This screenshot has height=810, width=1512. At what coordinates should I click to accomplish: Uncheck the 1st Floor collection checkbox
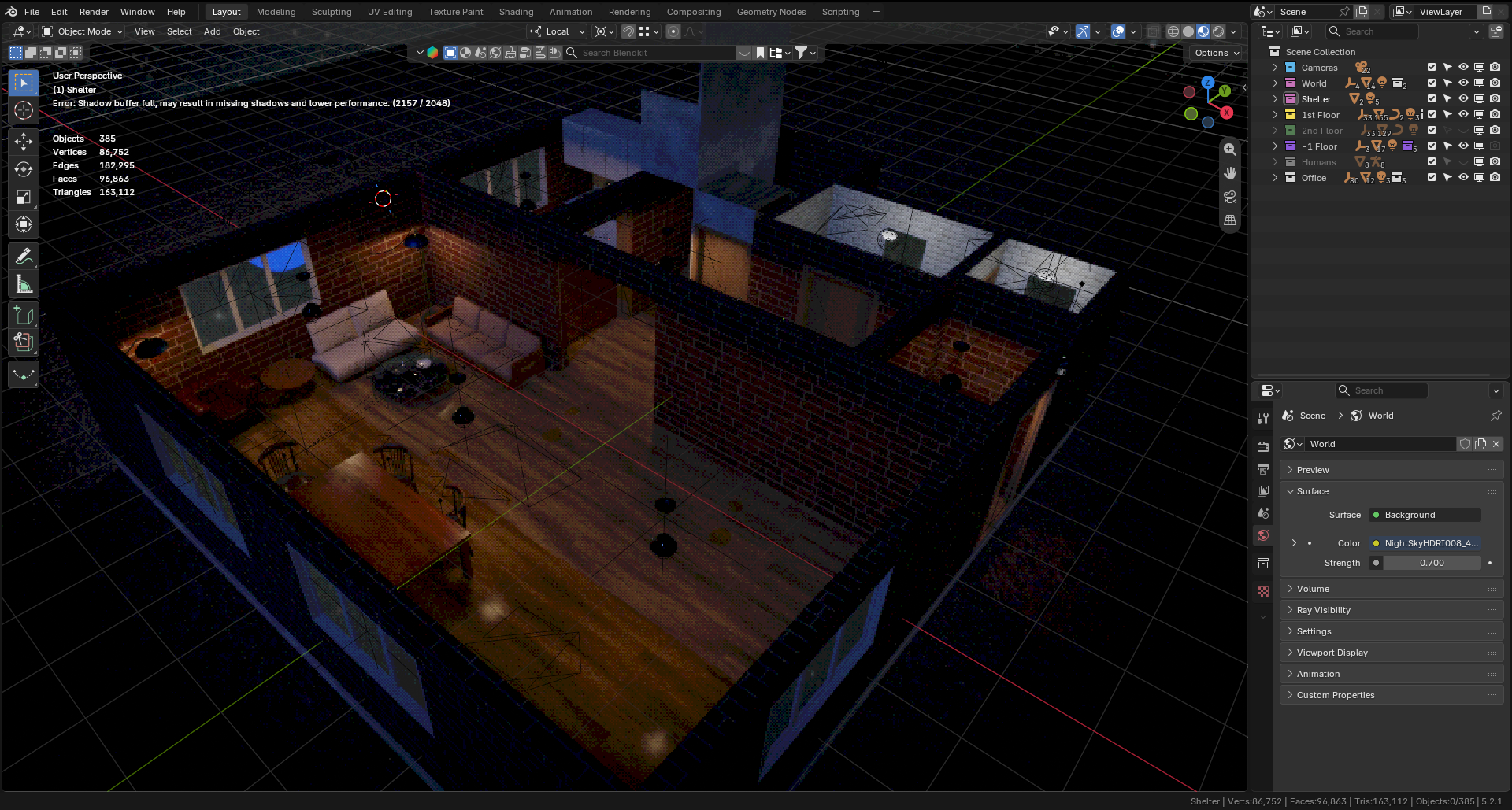click(1432, 115)
